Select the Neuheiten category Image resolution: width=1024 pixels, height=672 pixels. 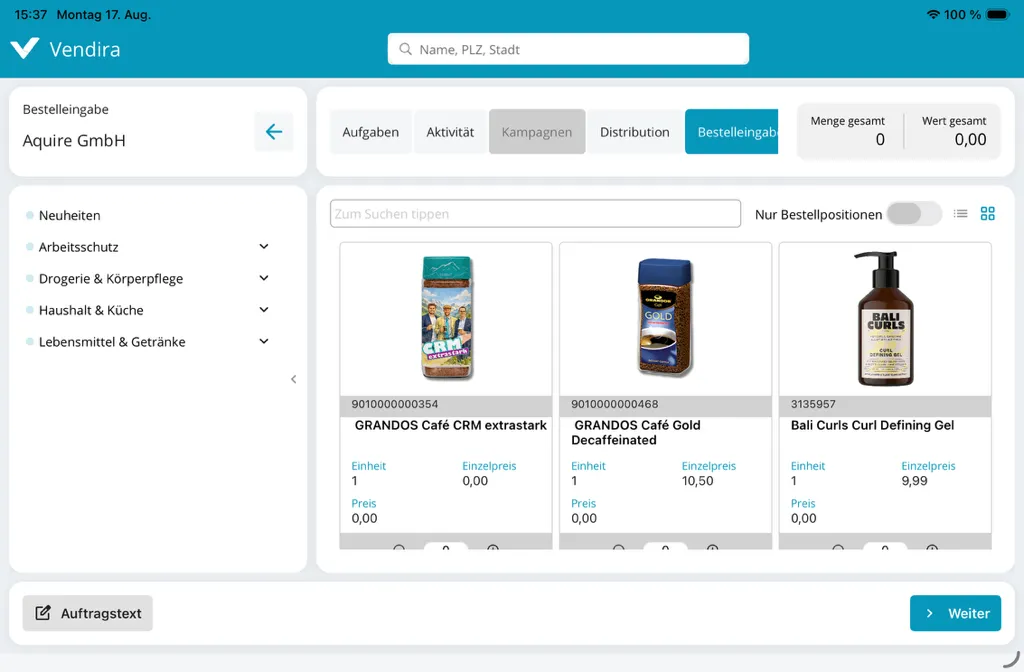[69, 216]
